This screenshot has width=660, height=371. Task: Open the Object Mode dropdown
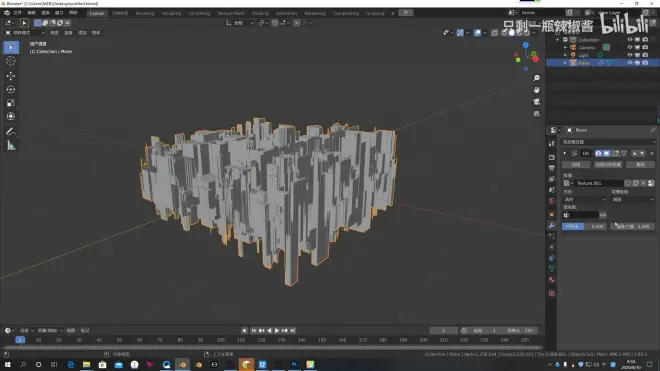25,32
